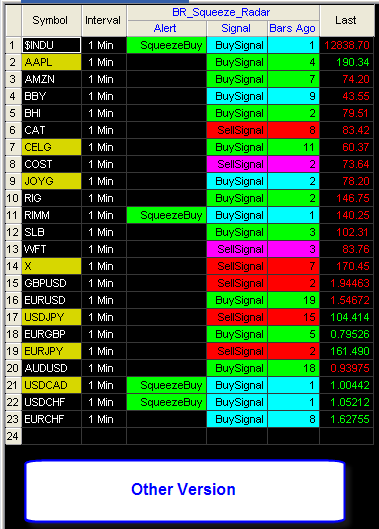The image size is (379, 529).
Task: Click the SqueezeBuy alert for USDCAD
Action: pyautogui.click(x=166, y=385)
